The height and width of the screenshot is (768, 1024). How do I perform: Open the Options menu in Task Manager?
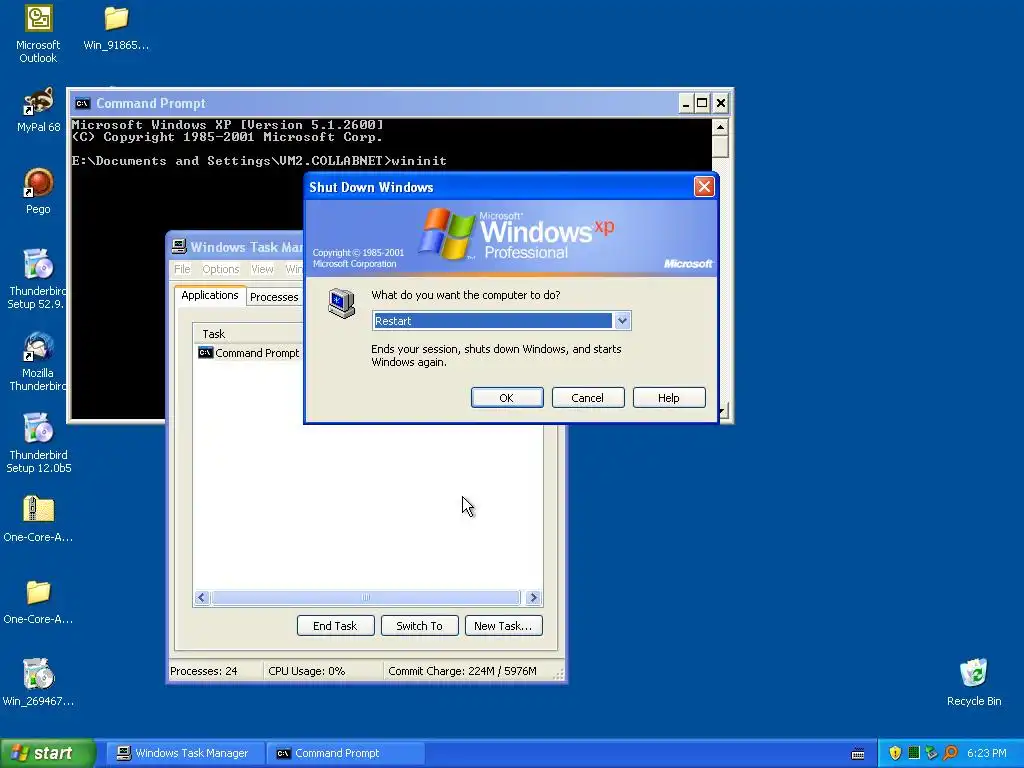(221, 269)
